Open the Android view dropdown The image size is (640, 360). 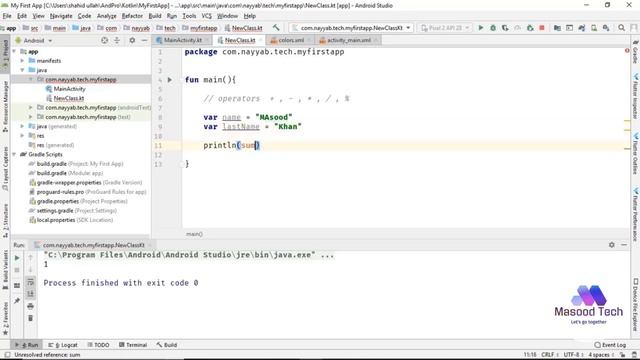click(x=33, y=40)
